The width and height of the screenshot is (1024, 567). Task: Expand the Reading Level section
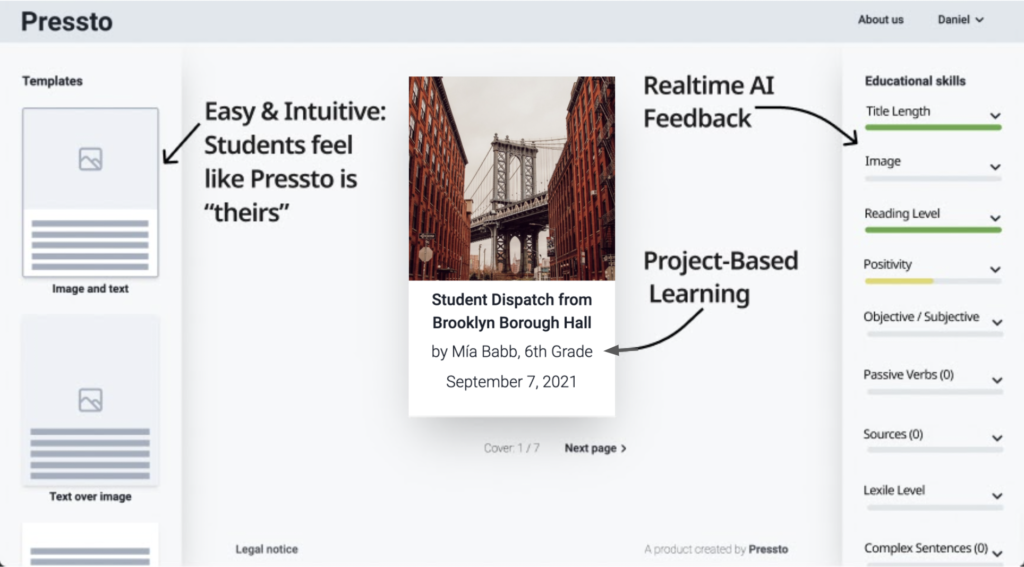995,218
